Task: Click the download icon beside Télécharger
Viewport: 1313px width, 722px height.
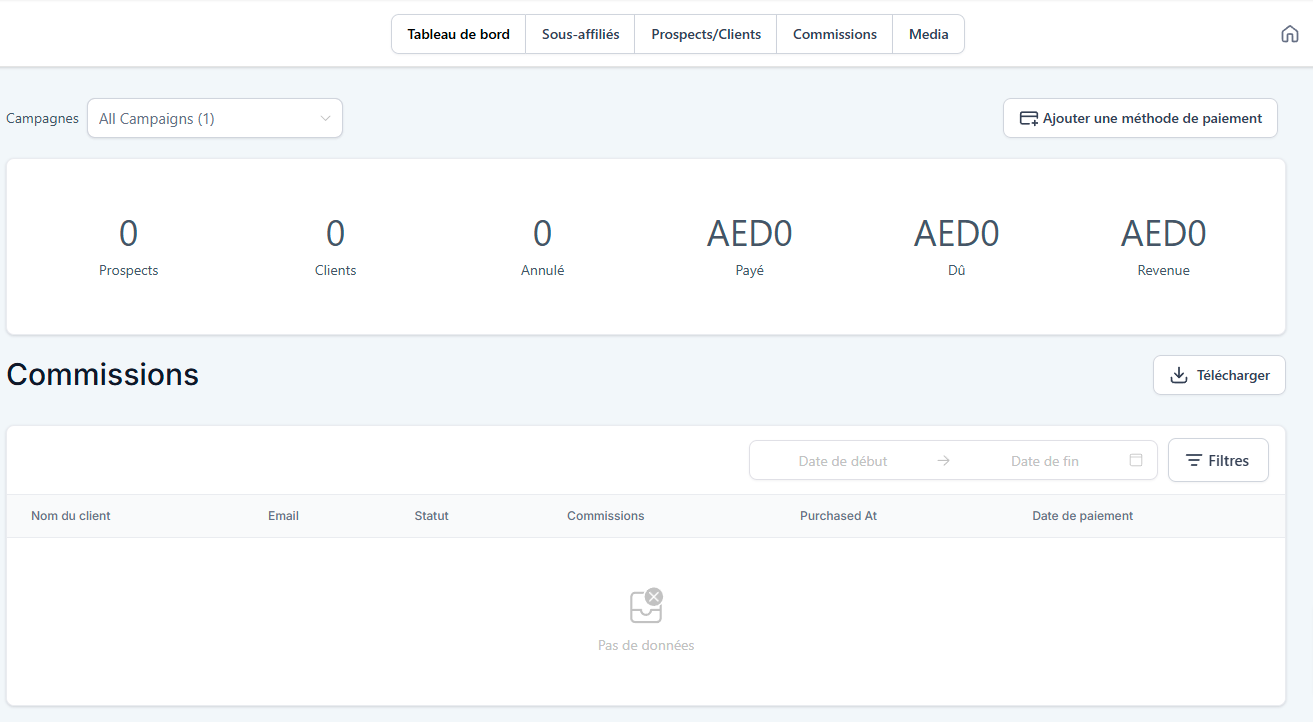Action: click(x=1179, y=375)
